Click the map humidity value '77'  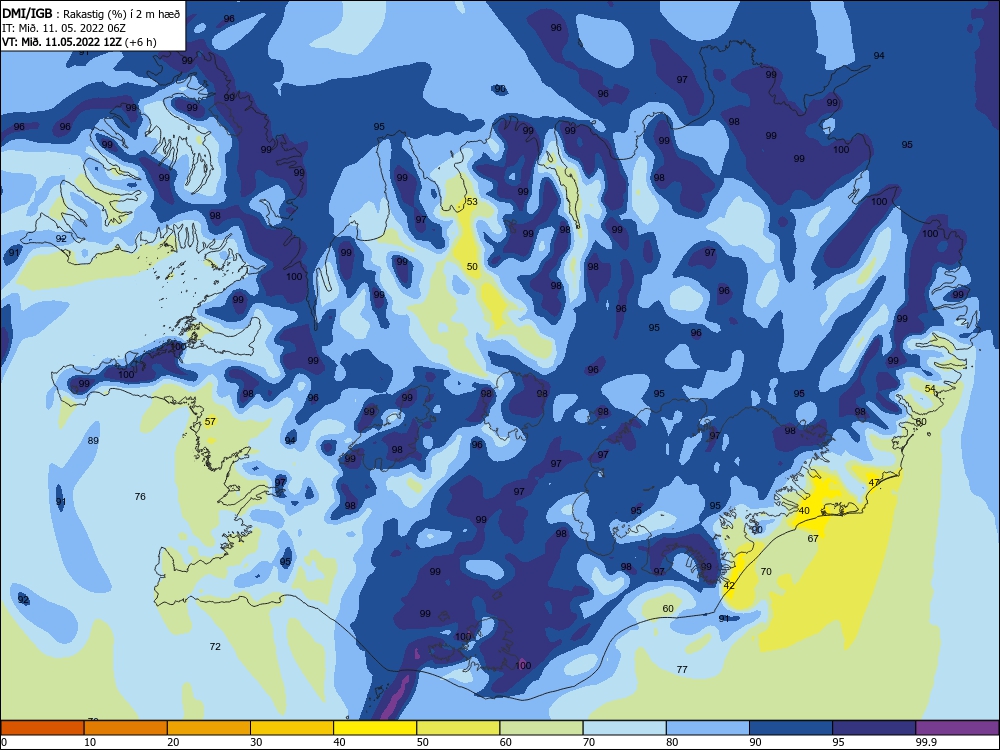coord(682,670)
